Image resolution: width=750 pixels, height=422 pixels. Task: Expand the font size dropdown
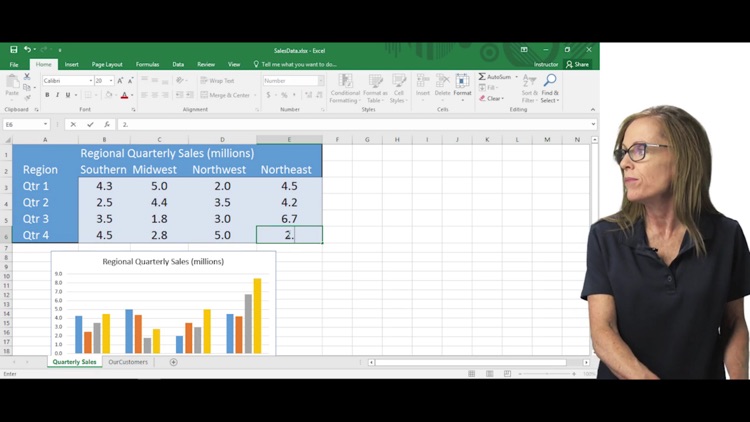click(111, 81)
